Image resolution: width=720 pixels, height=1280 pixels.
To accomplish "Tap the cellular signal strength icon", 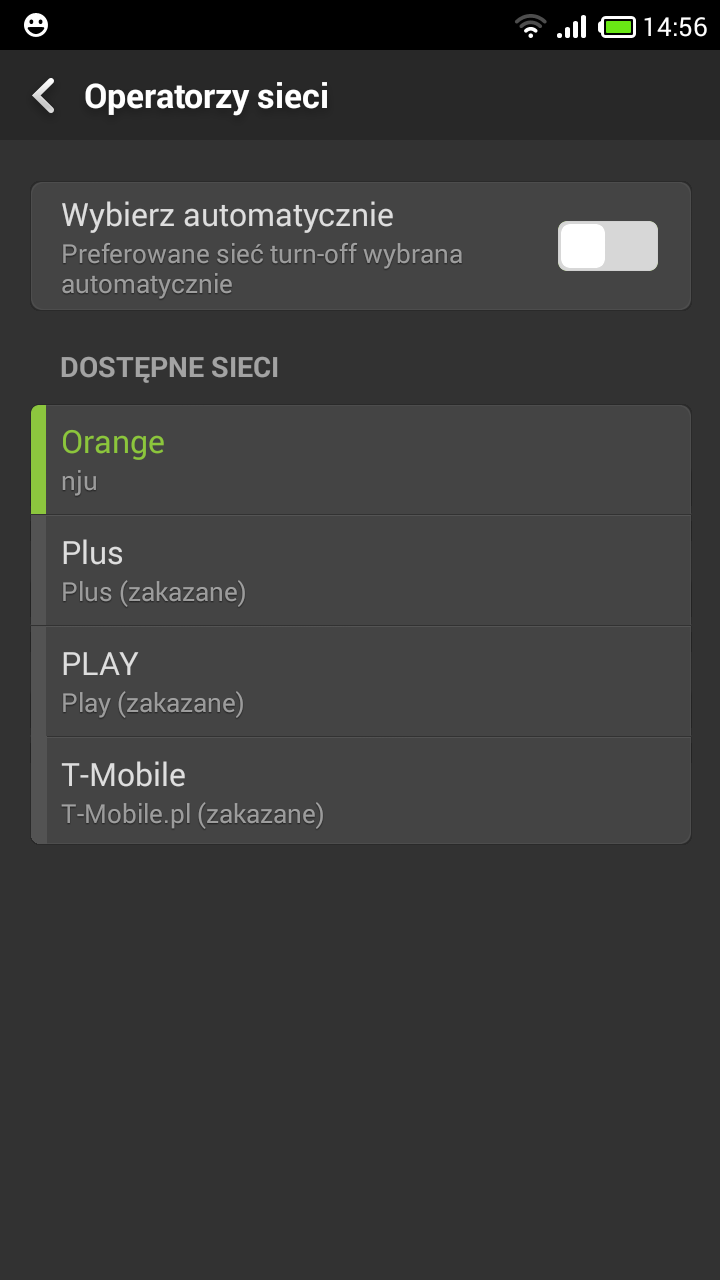I will 571,26.
